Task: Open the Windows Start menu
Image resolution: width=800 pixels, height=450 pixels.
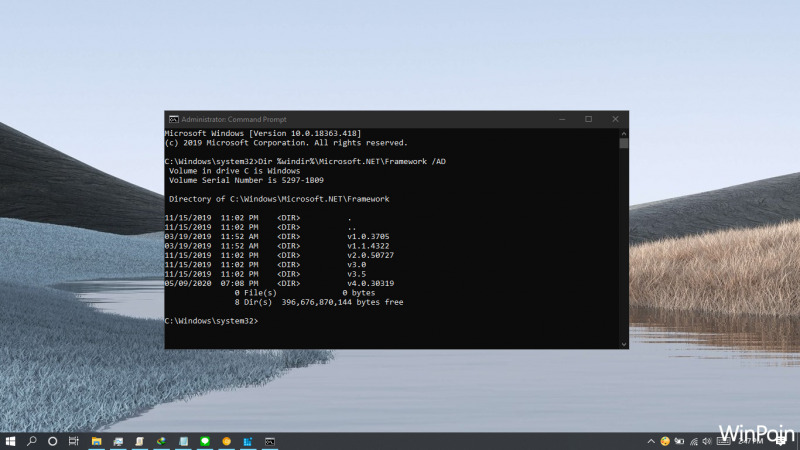Action: (x=10, y=441)
